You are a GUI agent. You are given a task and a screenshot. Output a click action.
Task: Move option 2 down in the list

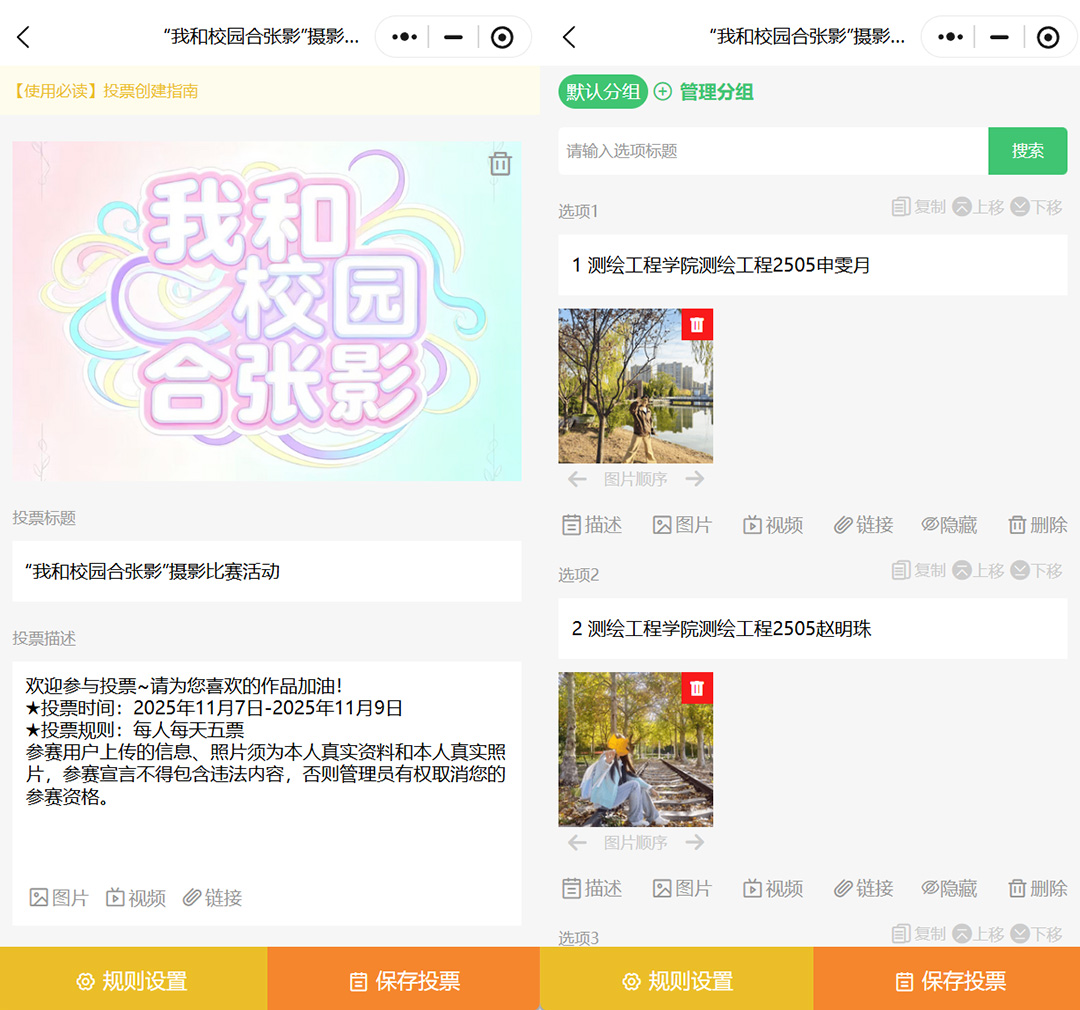coord(1036,571)
